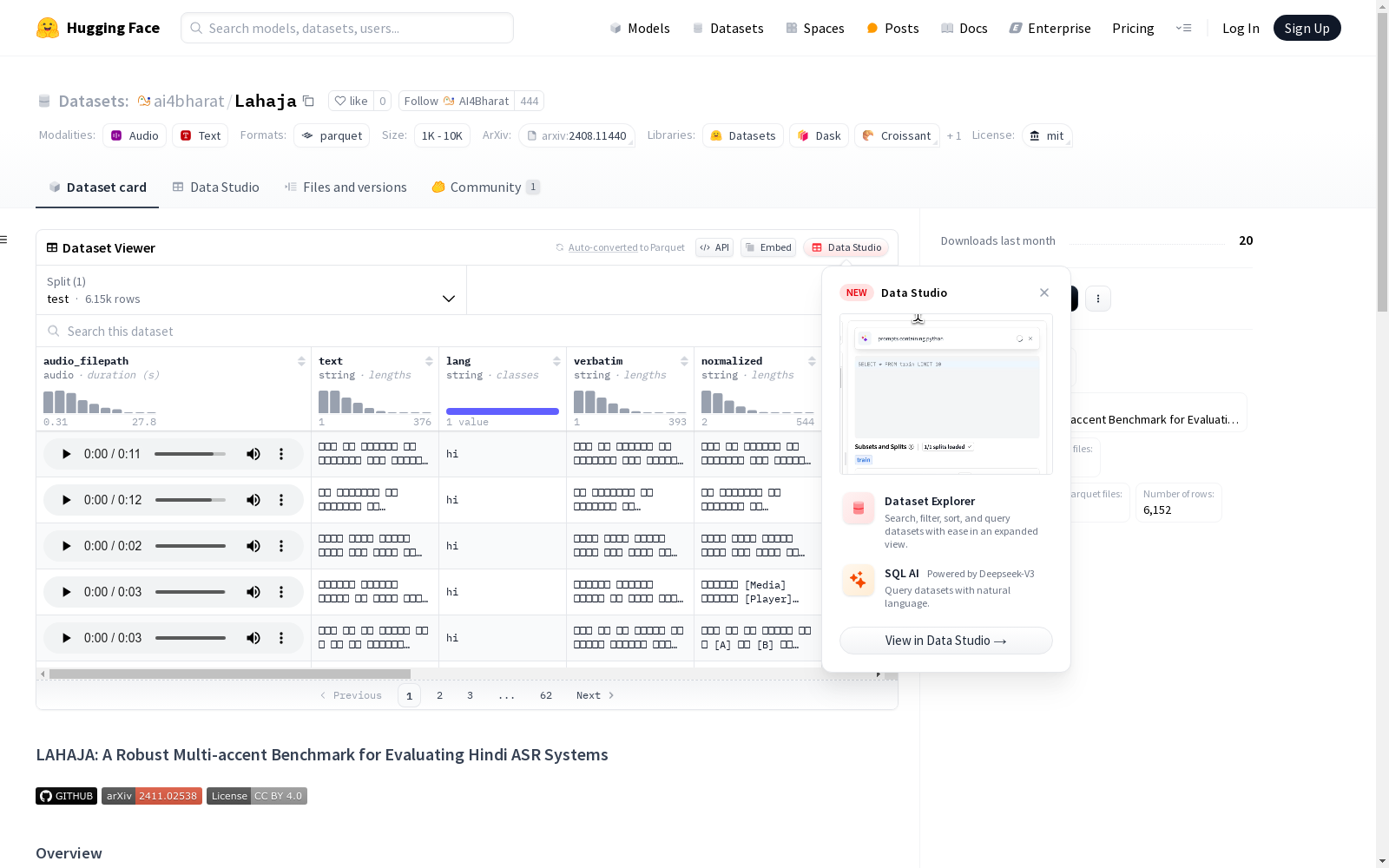Open the GITHUB badge link
The image size is (1389, 868).
[67, 796]
